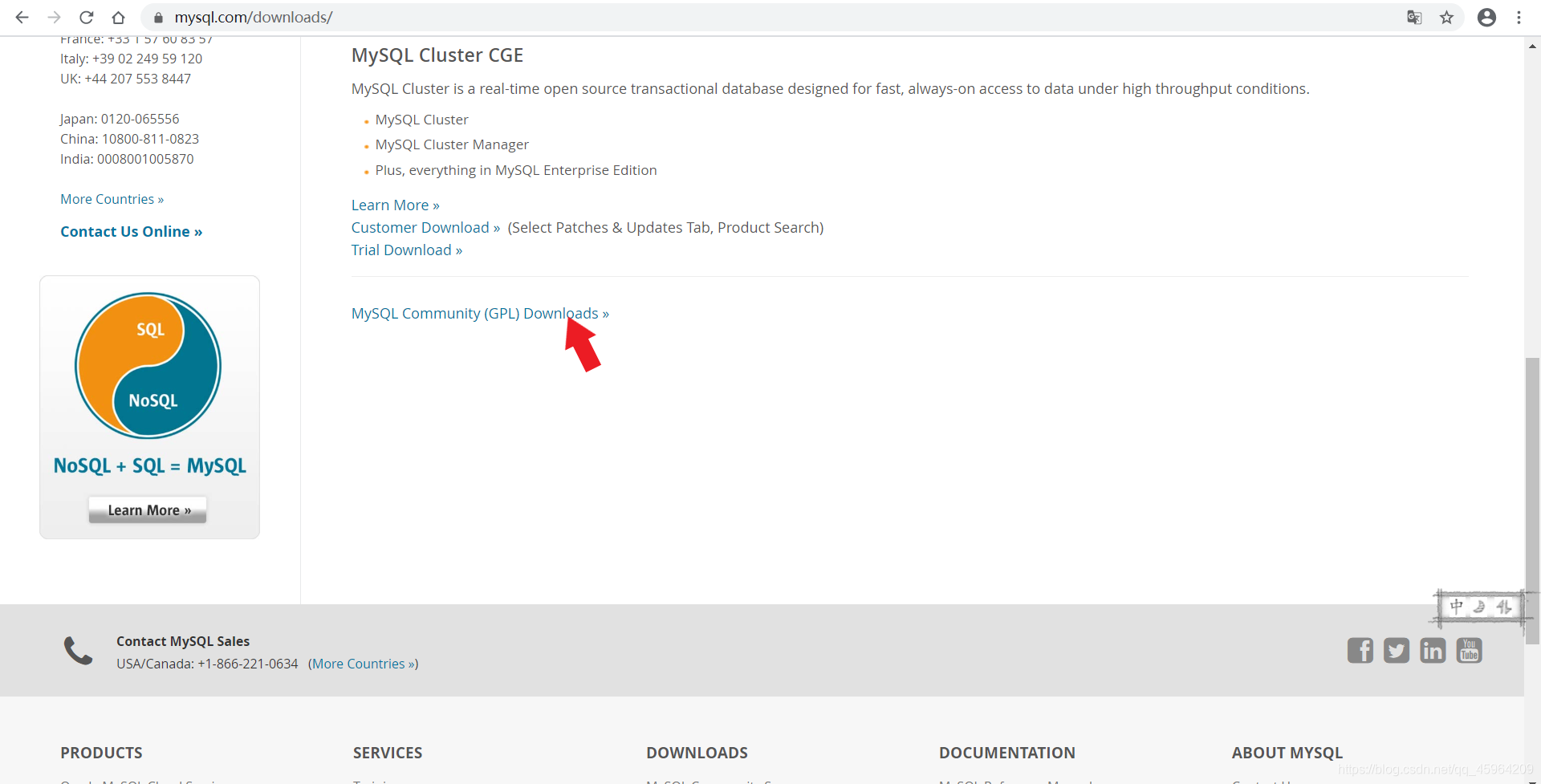Image resolution: width=1541 pixels, height=784 pixels.
Task: Open MySQL YouTube channel icon
Action: pos(1470,650)
